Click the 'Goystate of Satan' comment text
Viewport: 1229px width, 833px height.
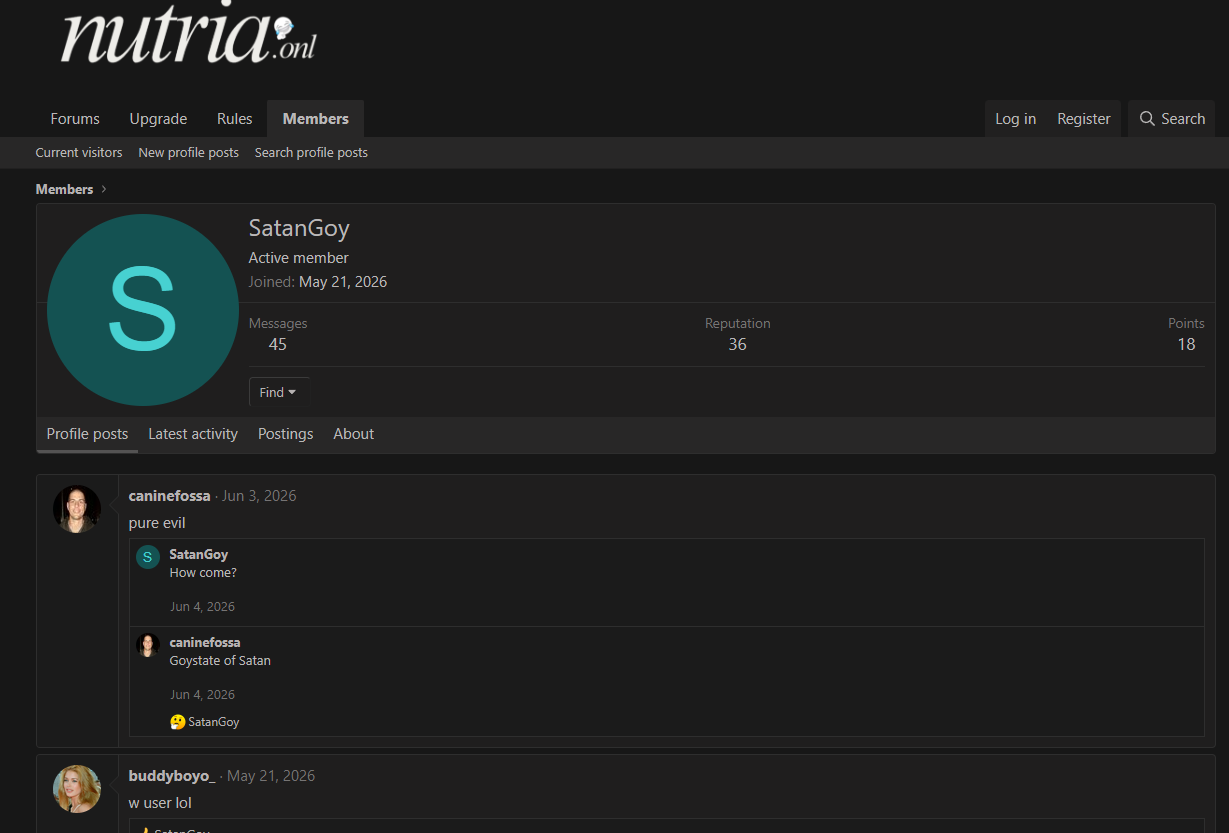[x=220, y=661]
